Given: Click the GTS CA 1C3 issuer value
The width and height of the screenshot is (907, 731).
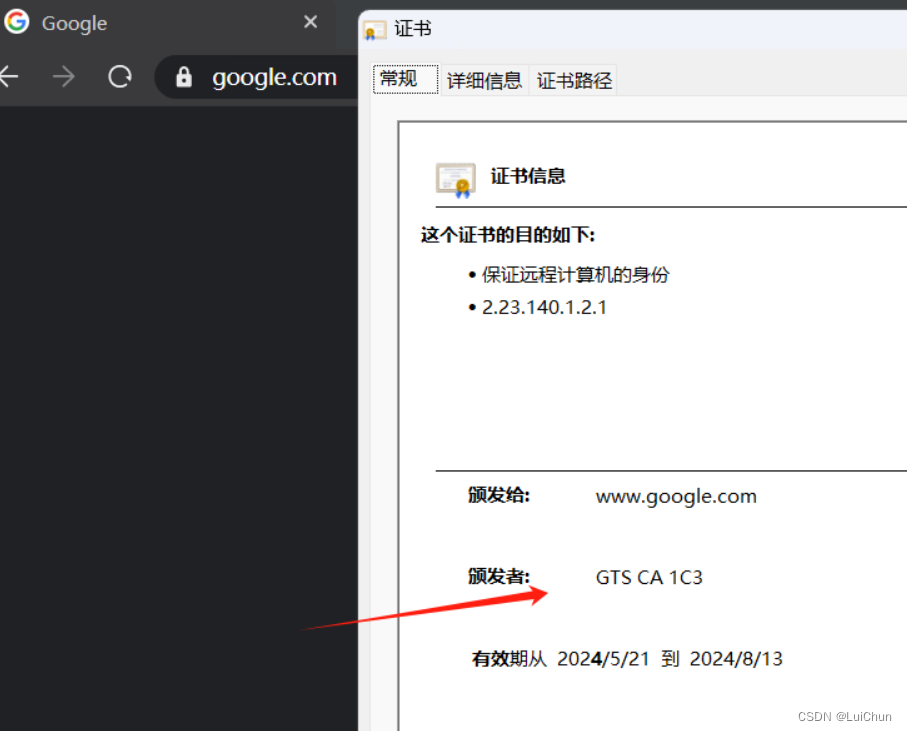Looking at the screenshot, I should 649,577.
